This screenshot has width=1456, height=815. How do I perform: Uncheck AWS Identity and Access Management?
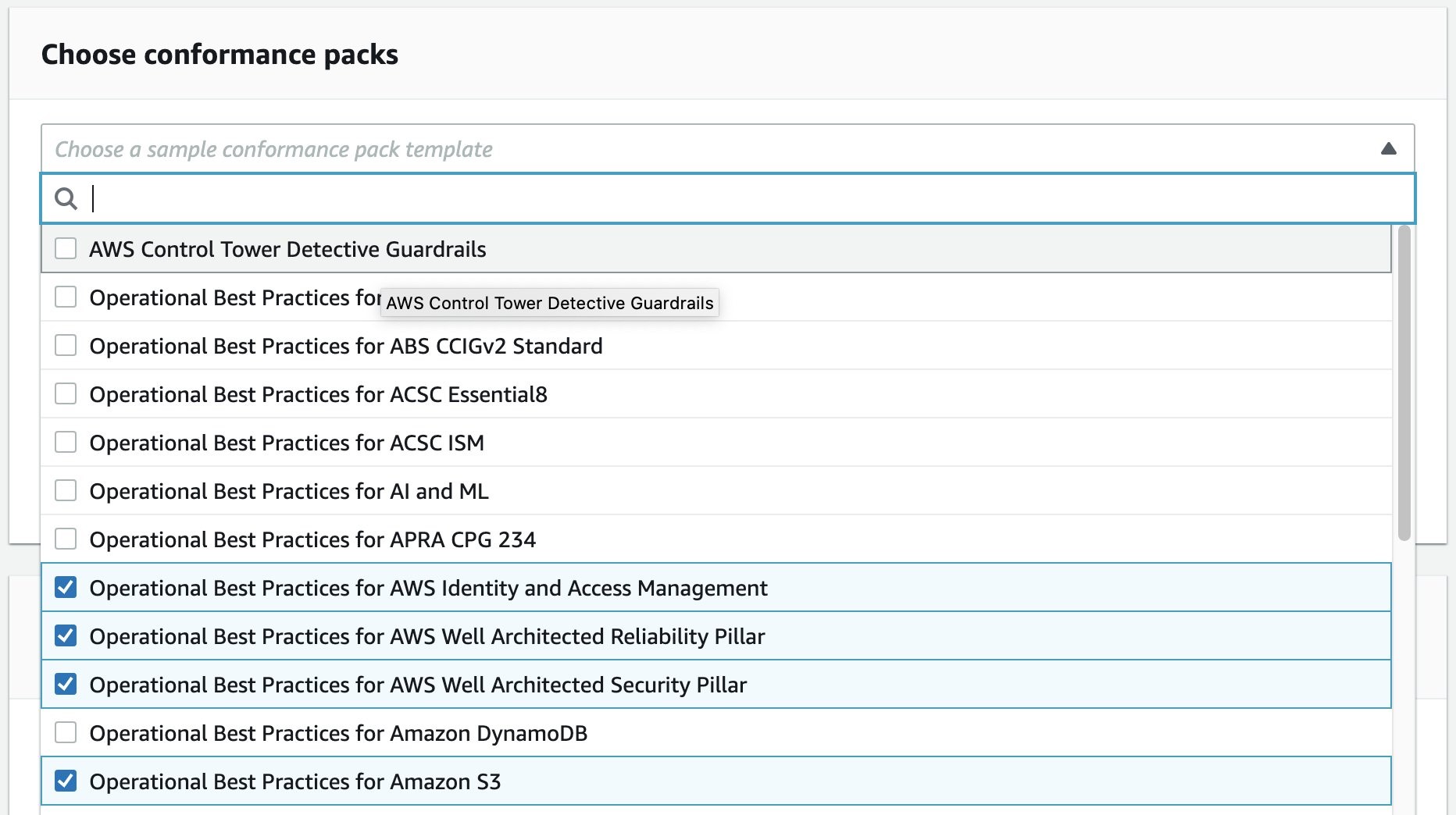tap(66, 588)
